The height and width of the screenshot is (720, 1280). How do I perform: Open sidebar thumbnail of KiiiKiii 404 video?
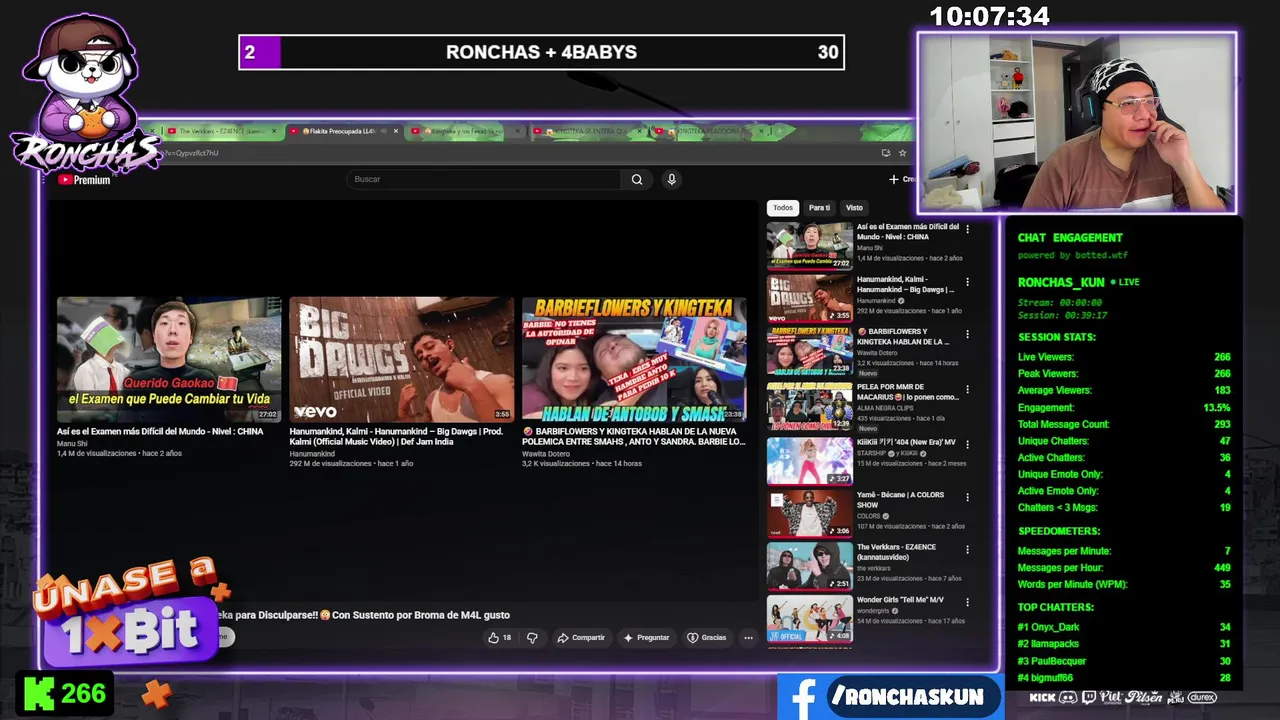810,461
